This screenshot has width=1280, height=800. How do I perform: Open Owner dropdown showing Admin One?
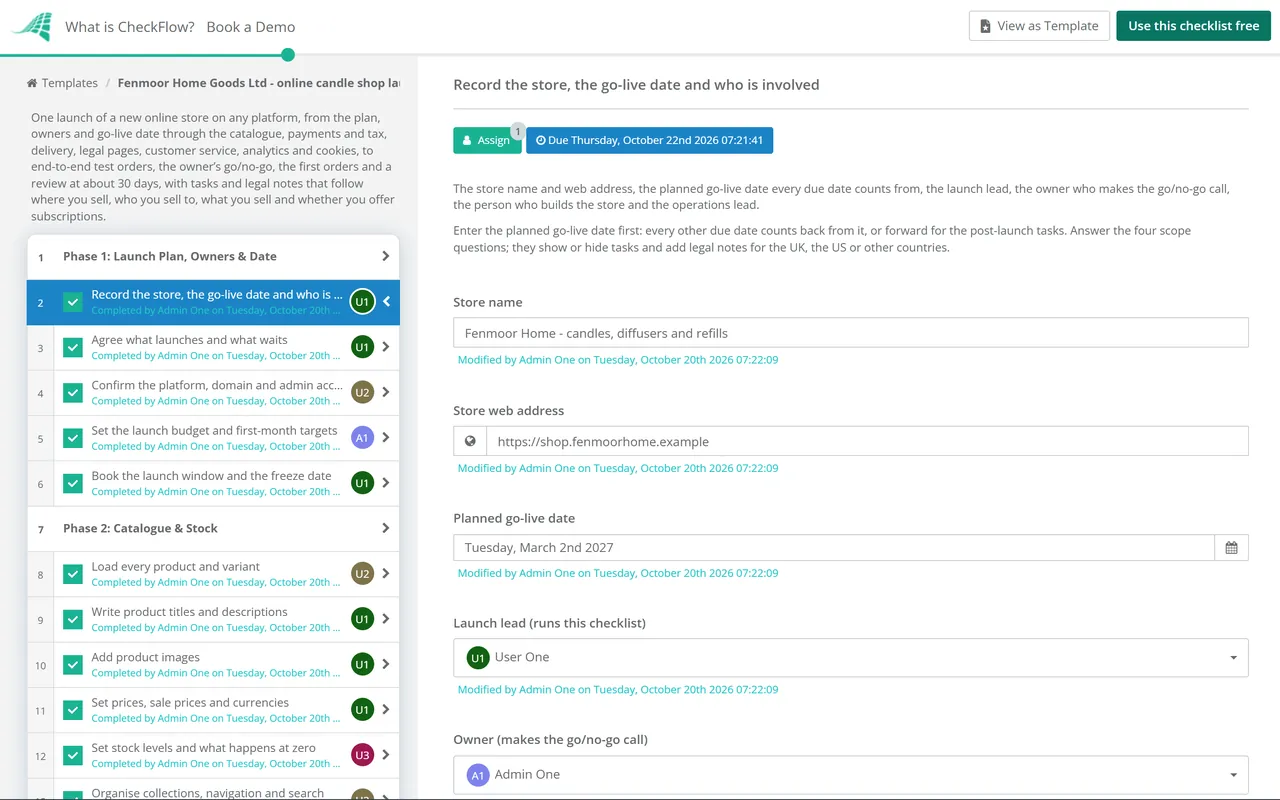851,774
